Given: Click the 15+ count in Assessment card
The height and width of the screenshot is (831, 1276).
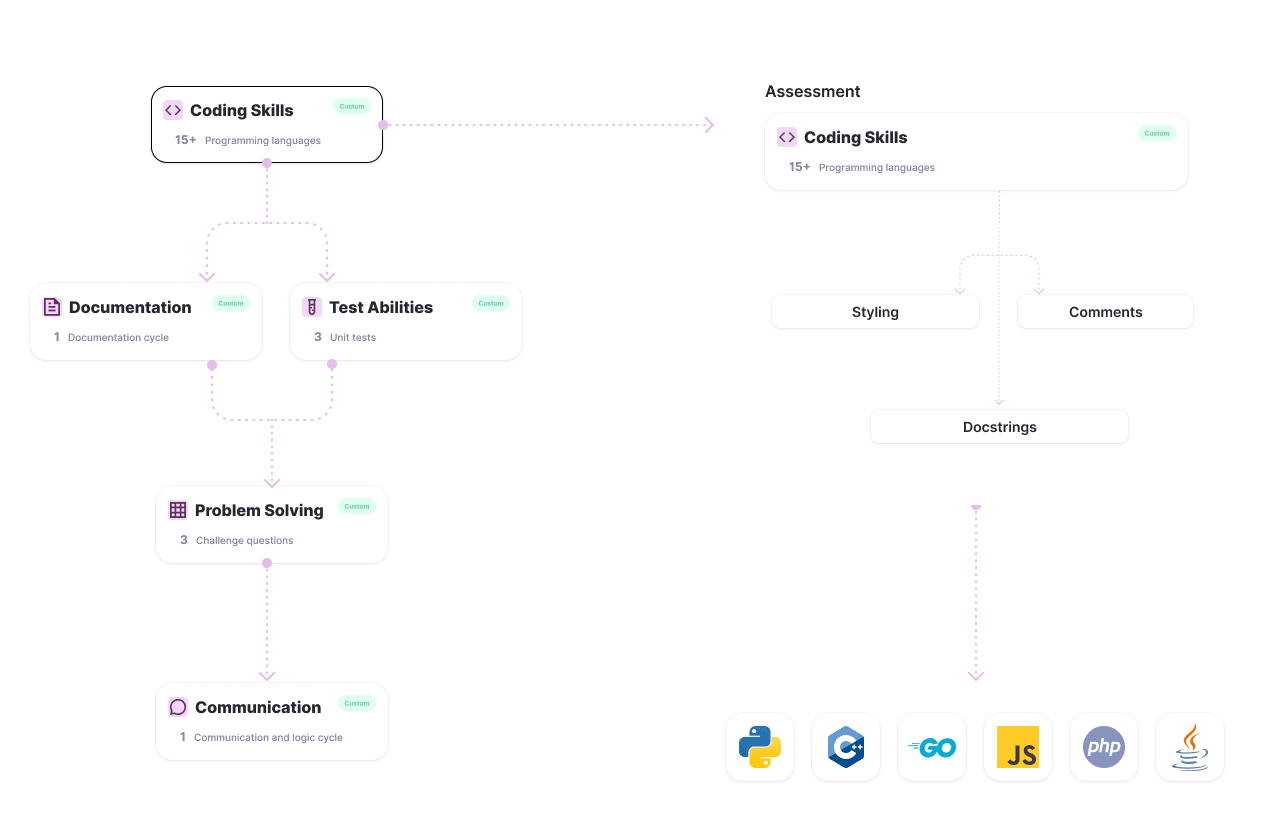Looking at the screenshot, I should (800, 167).
